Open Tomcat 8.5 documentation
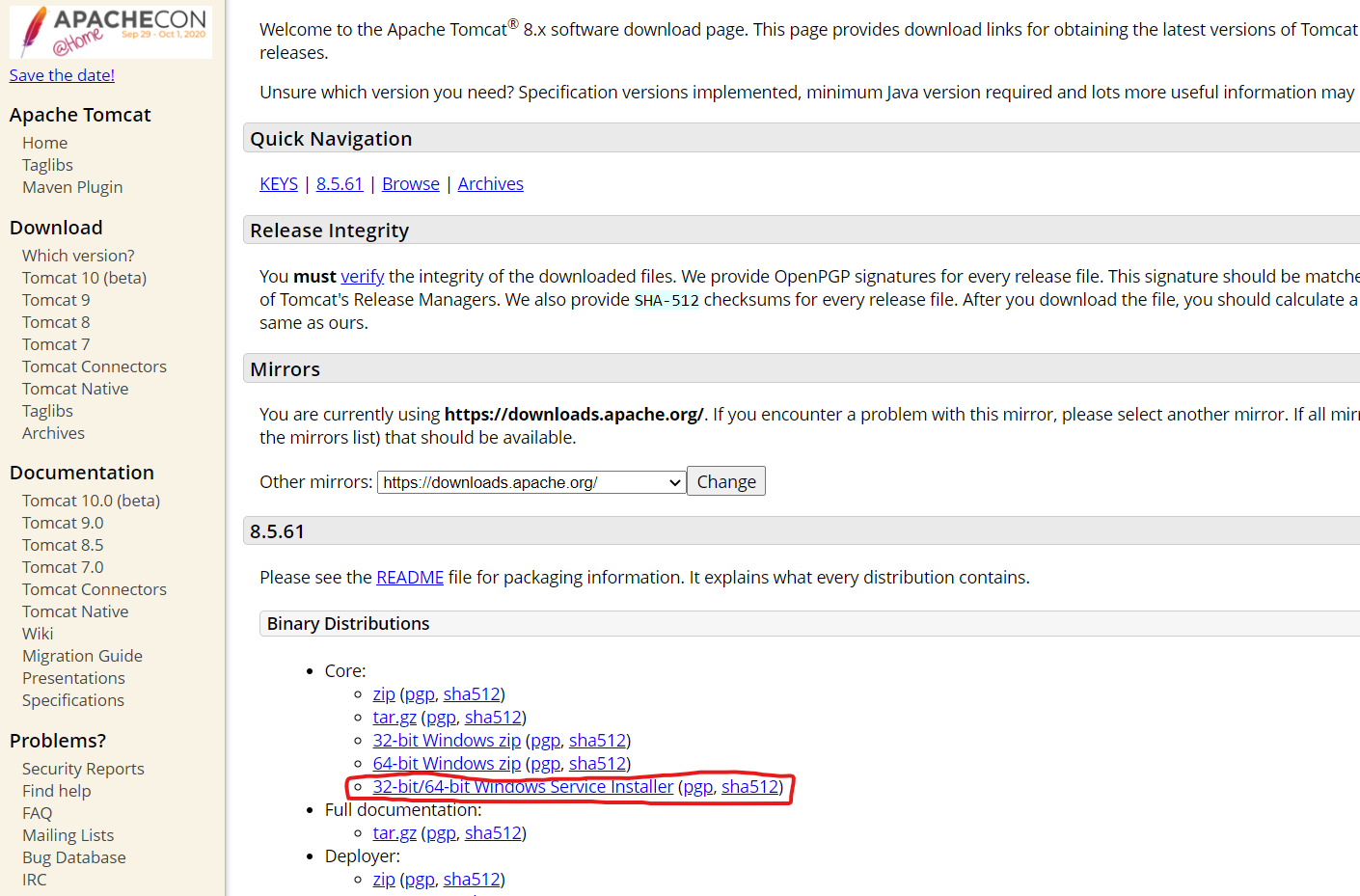 63,545
